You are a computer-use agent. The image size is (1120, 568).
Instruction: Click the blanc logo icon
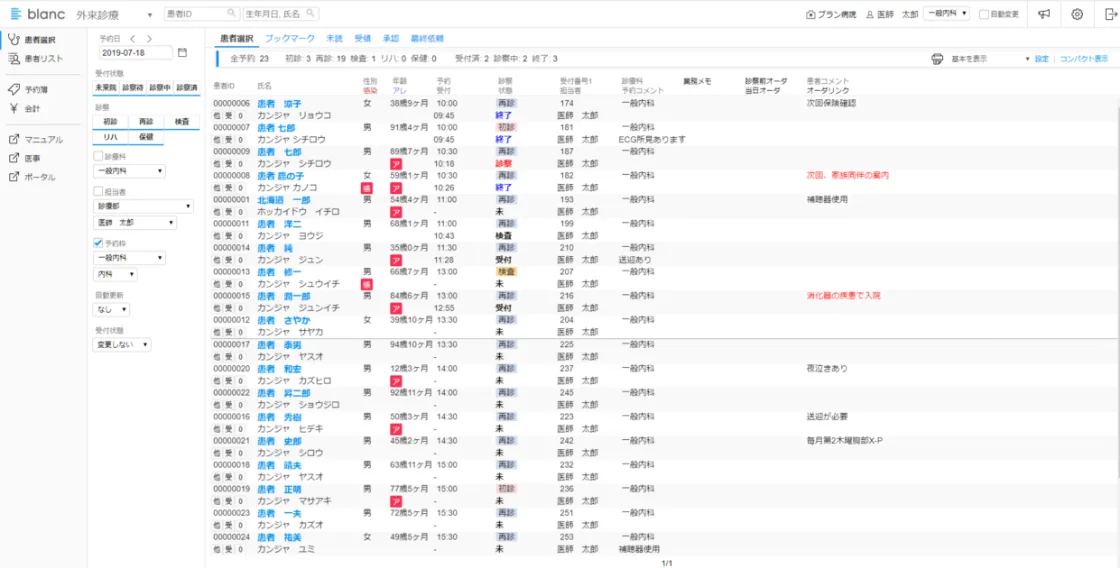(x=16, y=14)
